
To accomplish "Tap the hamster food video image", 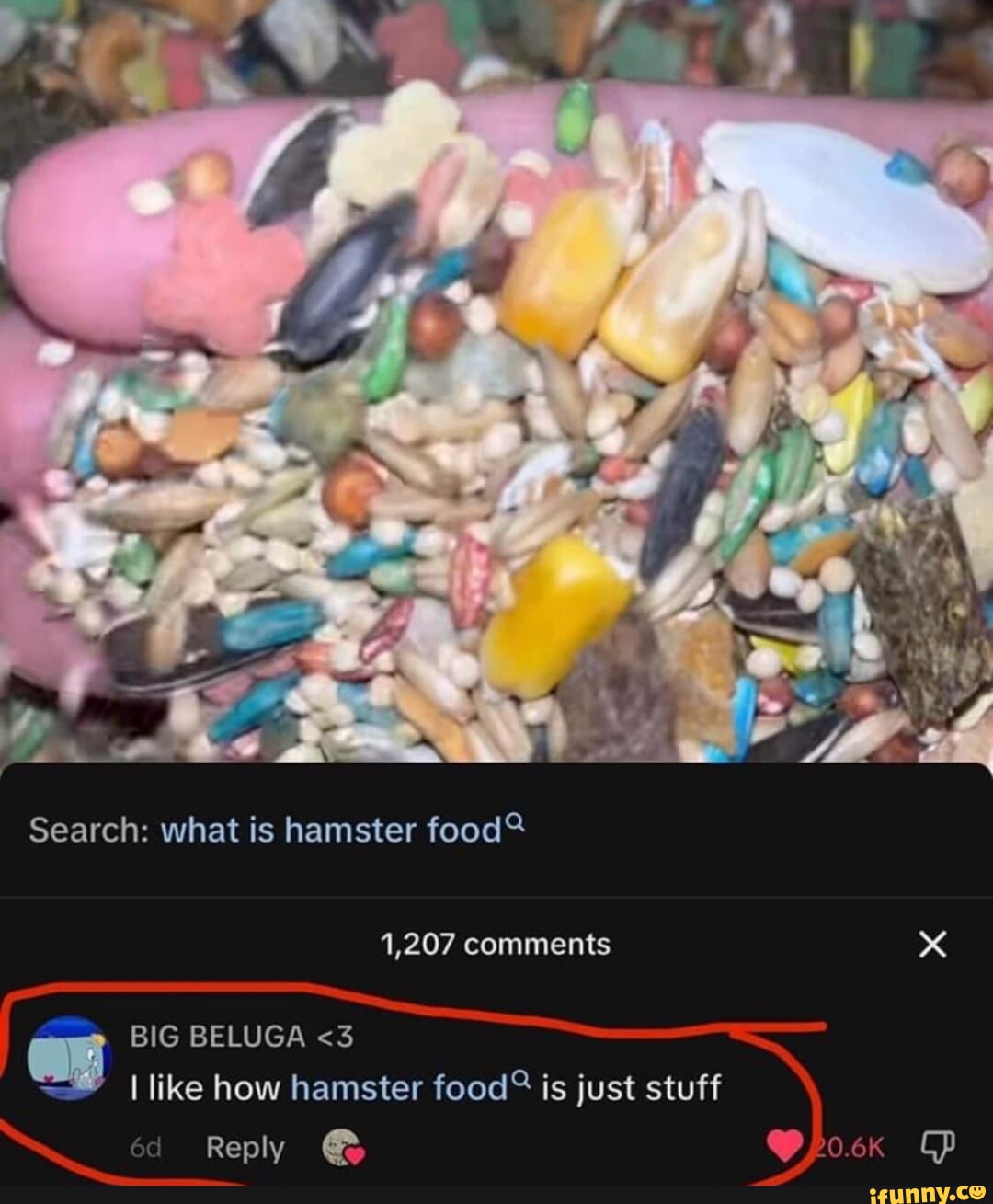I will pyautogui.click(x=496, y=381).
